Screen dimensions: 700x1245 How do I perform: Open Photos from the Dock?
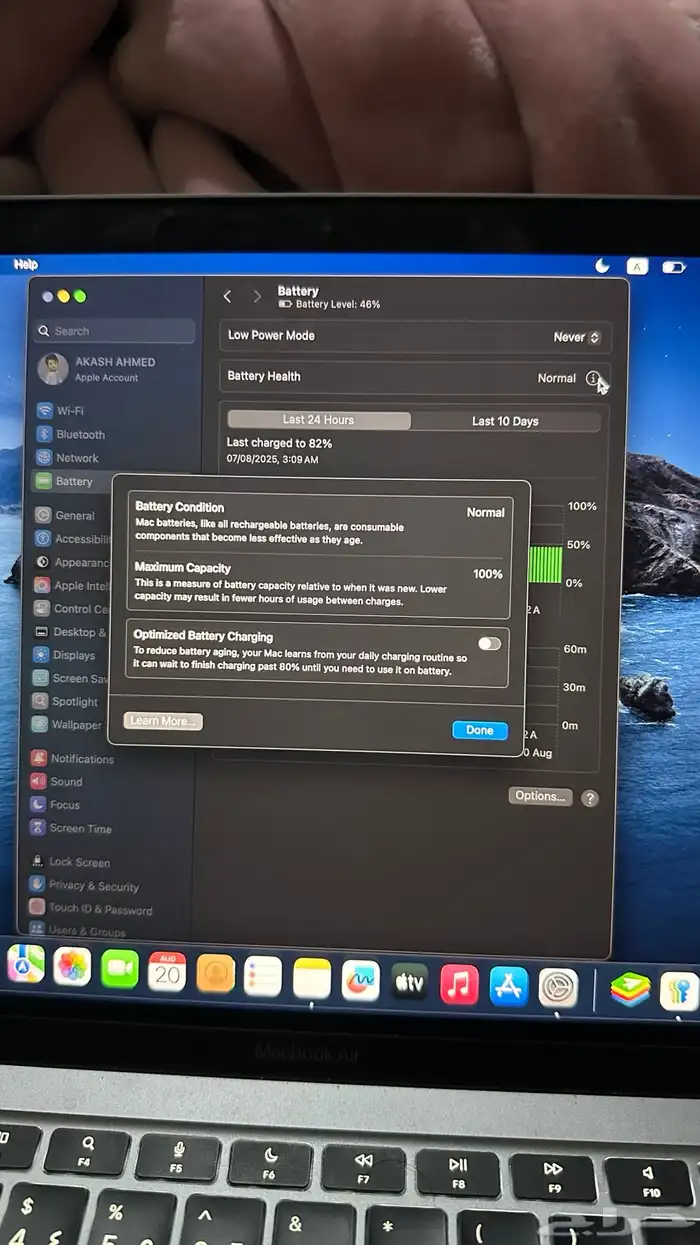pos(73,967)
